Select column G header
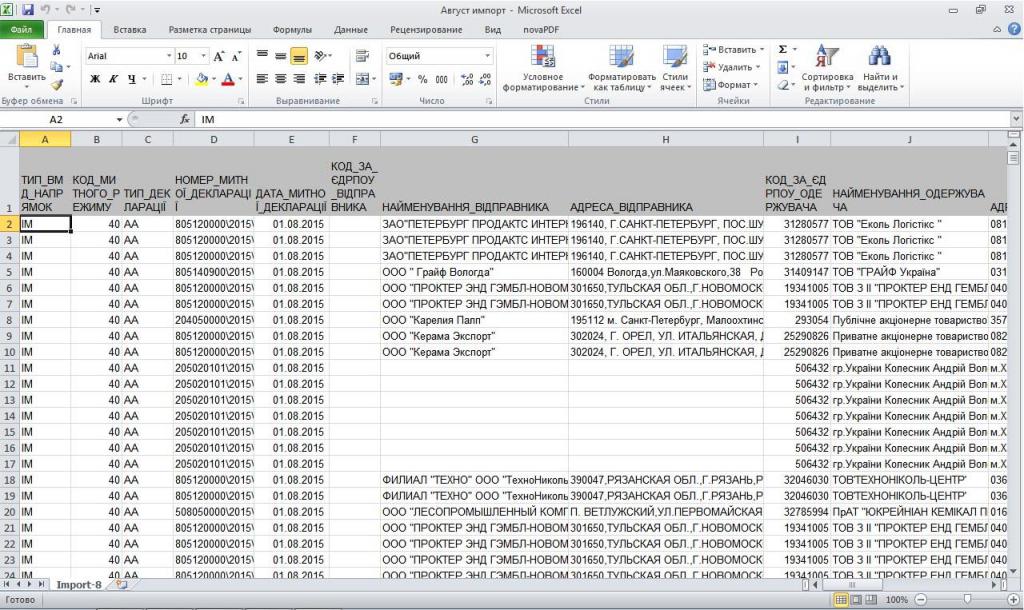Image resolution: width=1024 pixels, height=610 pixels. click(x=474, y=139)
